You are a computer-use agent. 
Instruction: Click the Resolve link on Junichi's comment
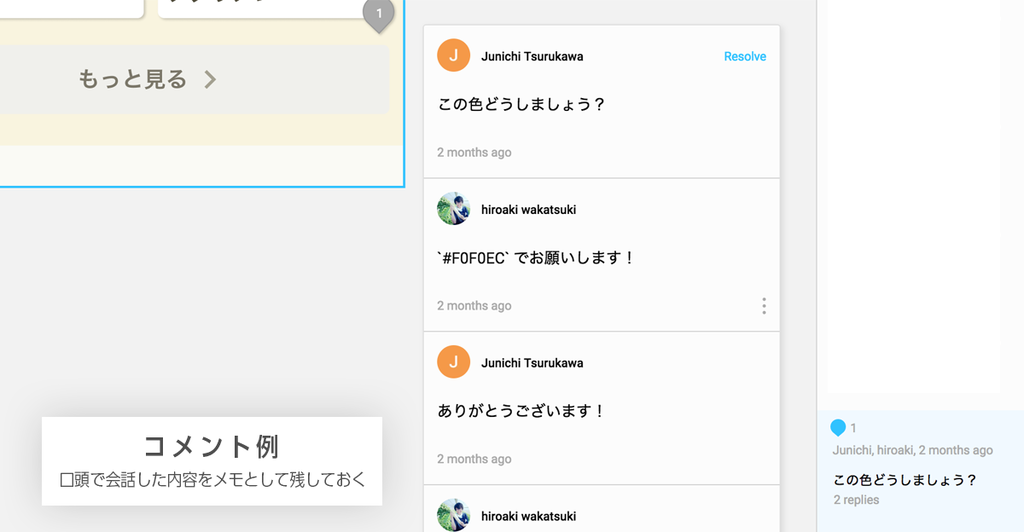pos(744,56)
